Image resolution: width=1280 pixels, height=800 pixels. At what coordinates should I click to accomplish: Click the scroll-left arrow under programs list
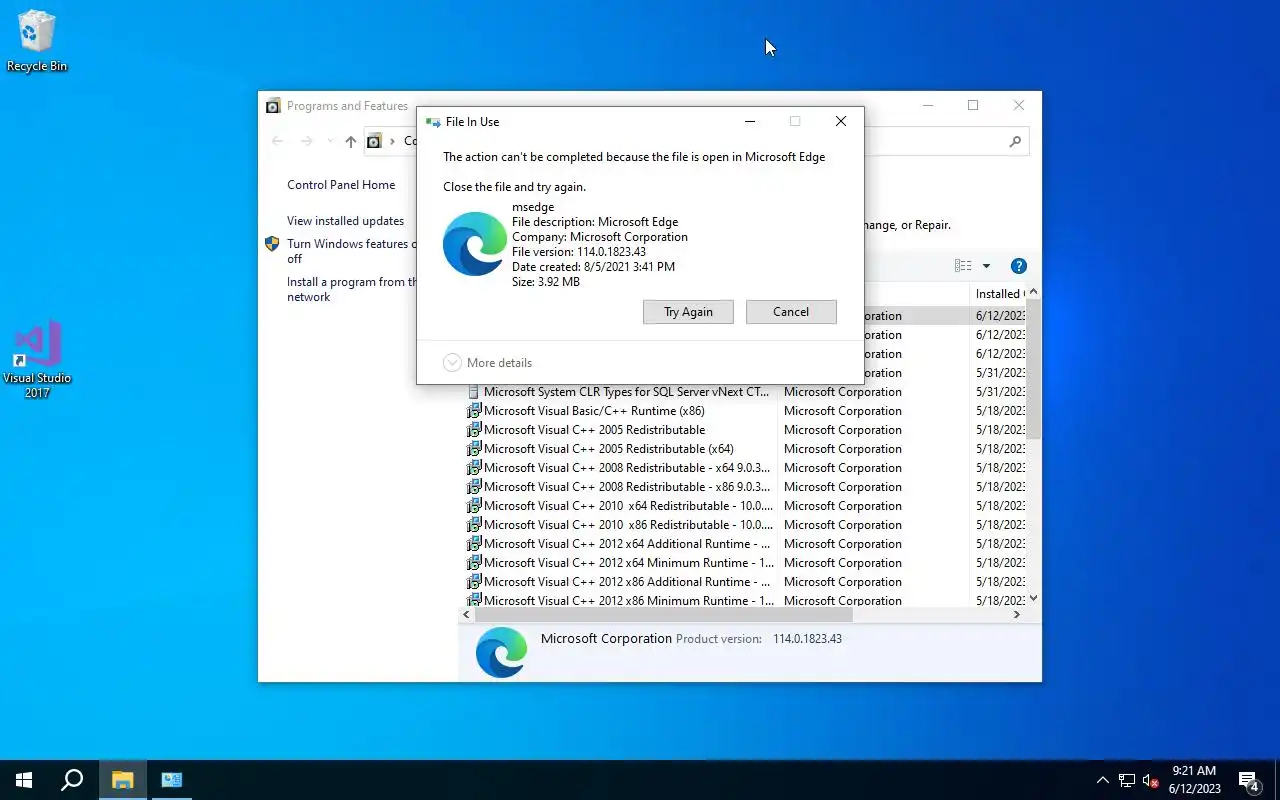[467, 614]
